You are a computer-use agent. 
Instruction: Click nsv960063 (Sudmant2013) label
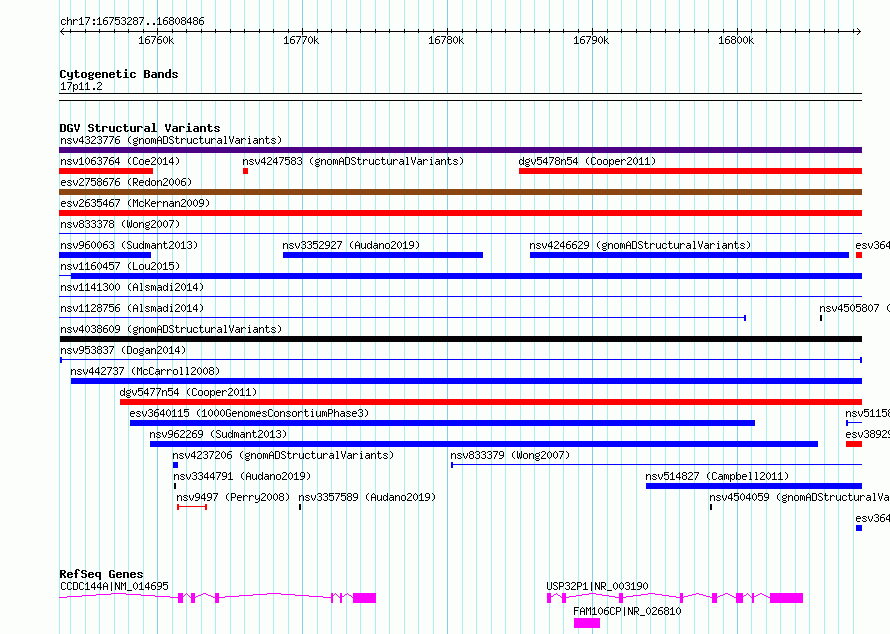click(x=129, y=245)
